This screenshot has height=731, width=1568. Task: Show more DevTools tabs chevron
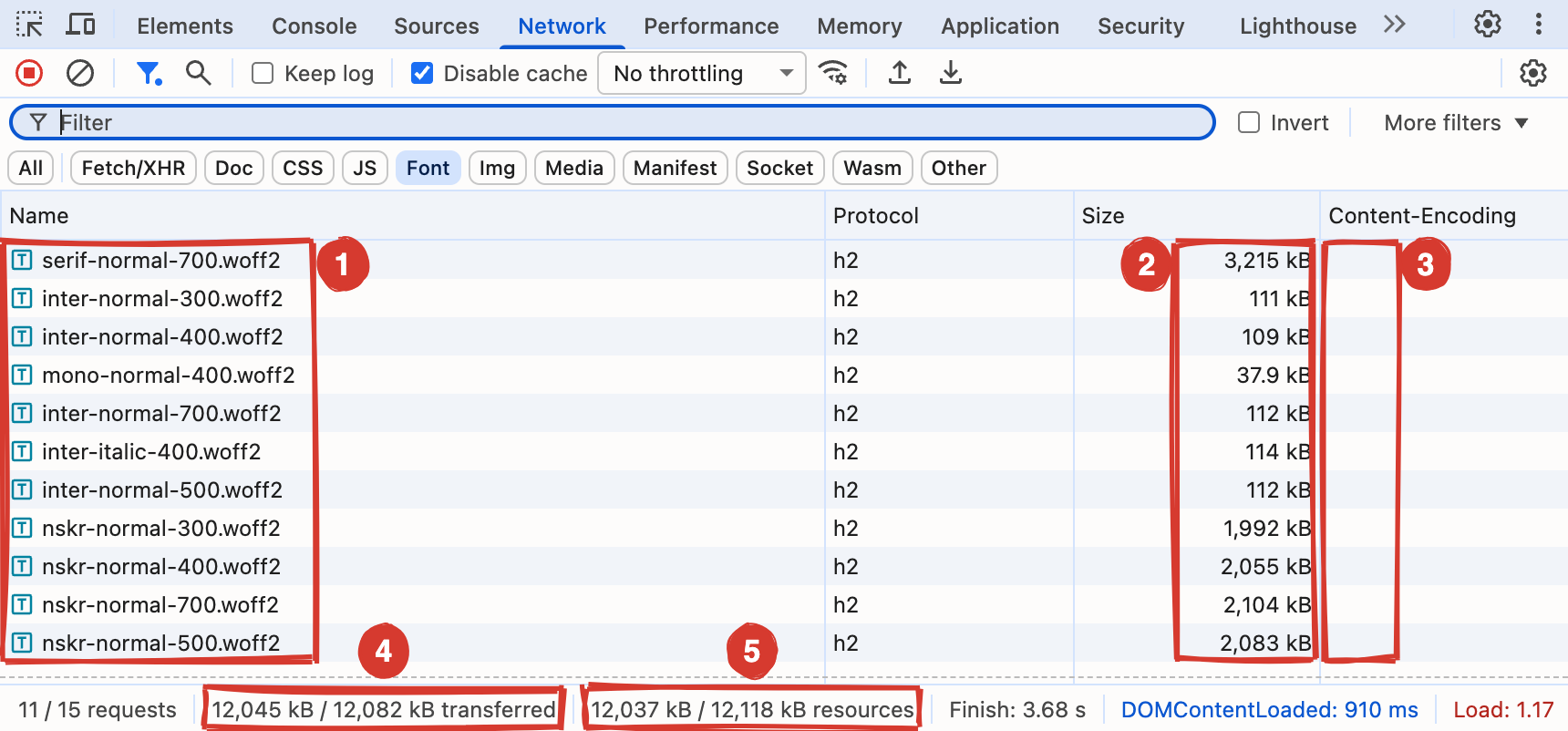coord(1395,25)
